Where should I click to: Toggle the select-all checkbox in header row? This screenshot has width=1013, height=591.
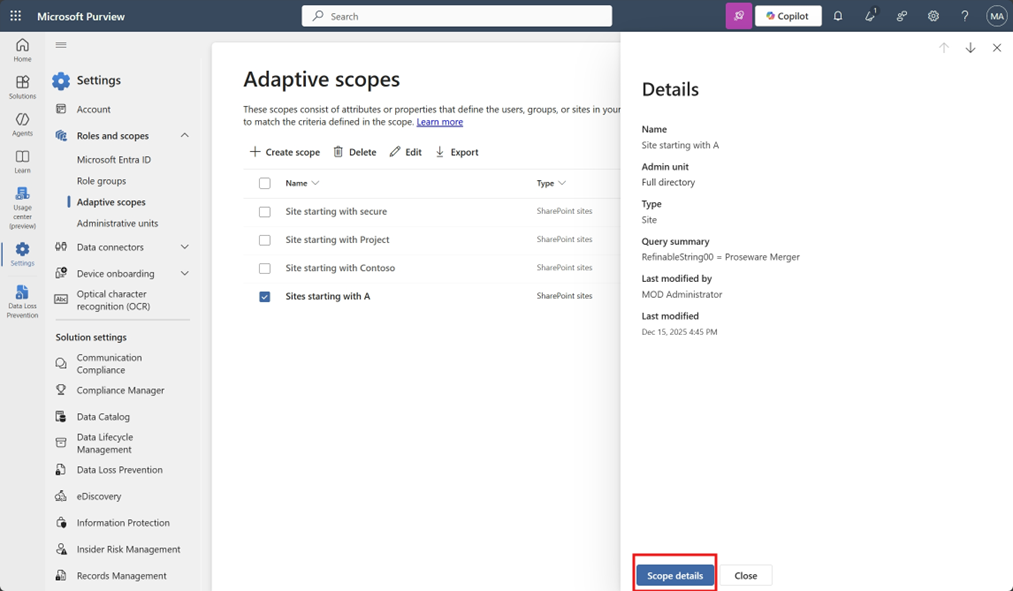click(x=265, y=183)
